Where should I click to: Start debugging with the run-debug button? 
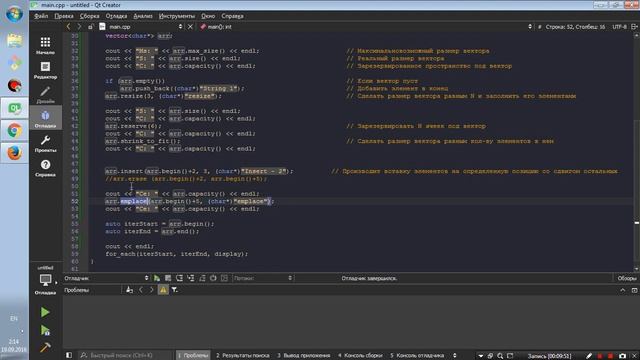[45, 330]
